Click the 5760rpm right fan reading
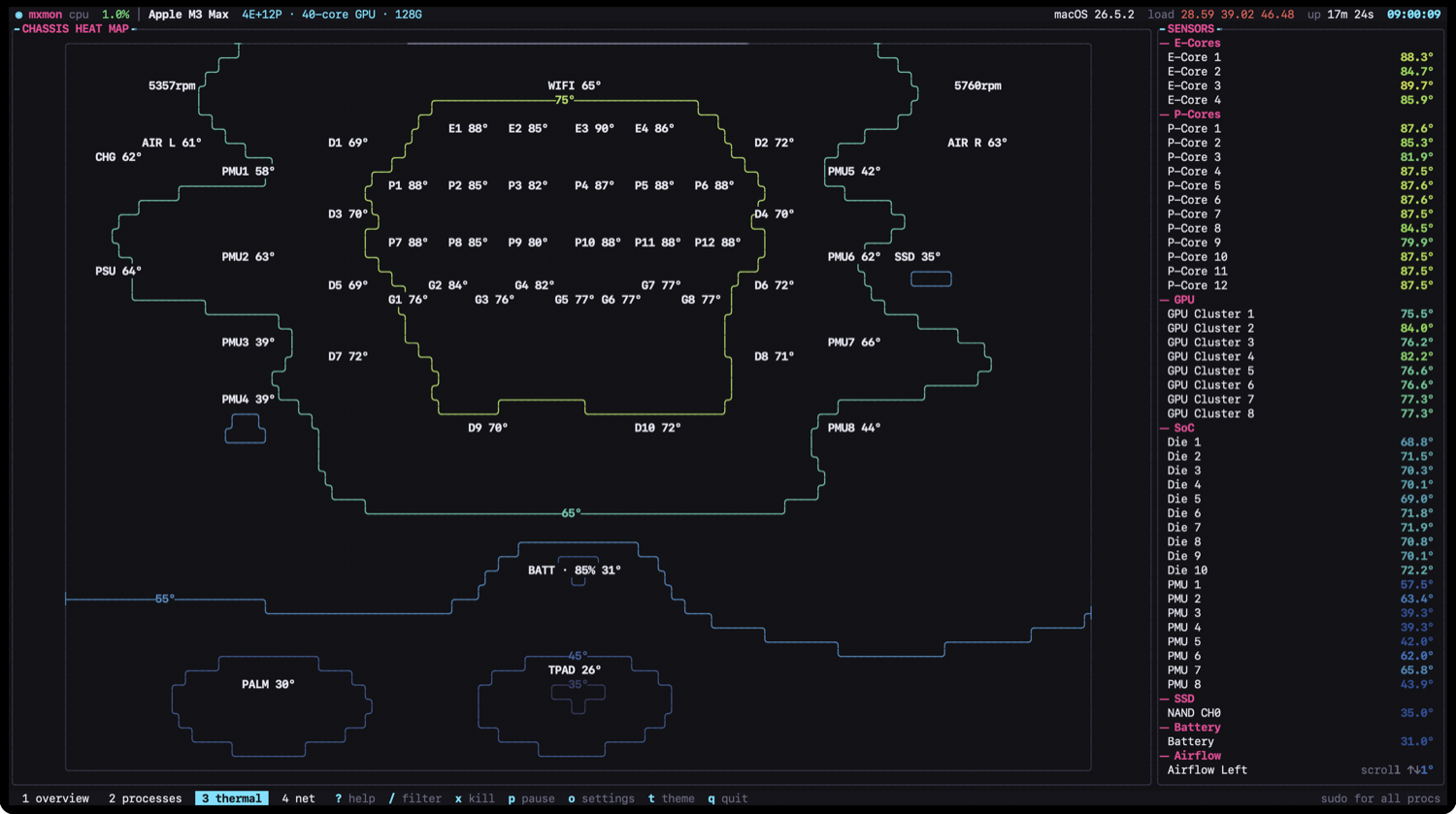 point(977,85)
